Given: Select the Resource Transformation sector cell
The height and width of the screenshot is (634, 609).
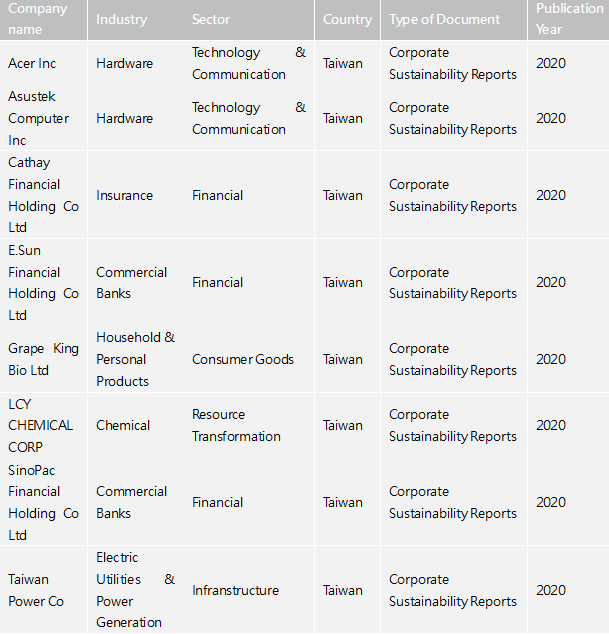Looking at the screenshot, I should 236,425.
